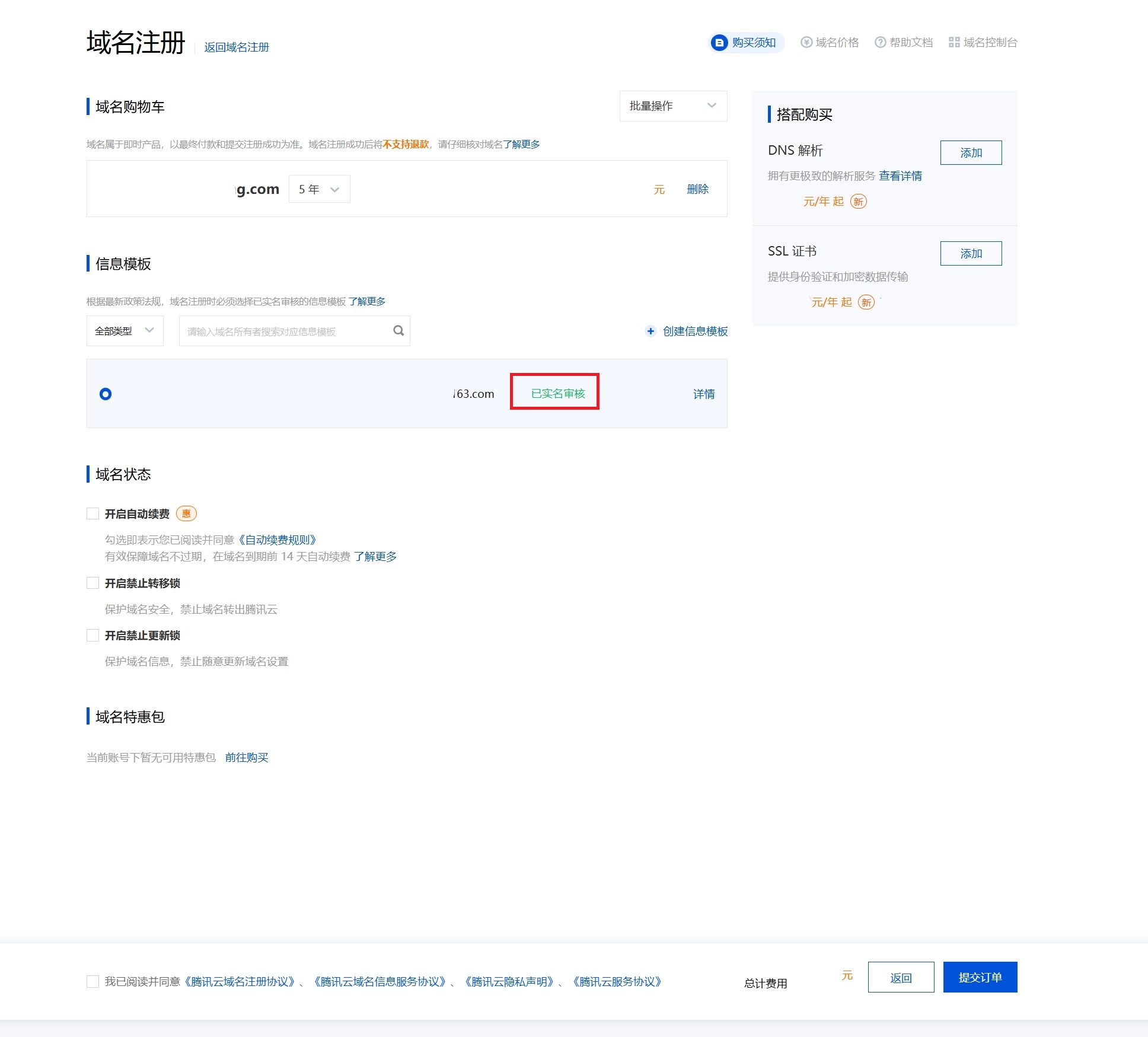Enable the 开启禁止转移锁 checkbox
Image resolution: width=1148 pixels, height=1037 pixels.
[x=93, y=583]
